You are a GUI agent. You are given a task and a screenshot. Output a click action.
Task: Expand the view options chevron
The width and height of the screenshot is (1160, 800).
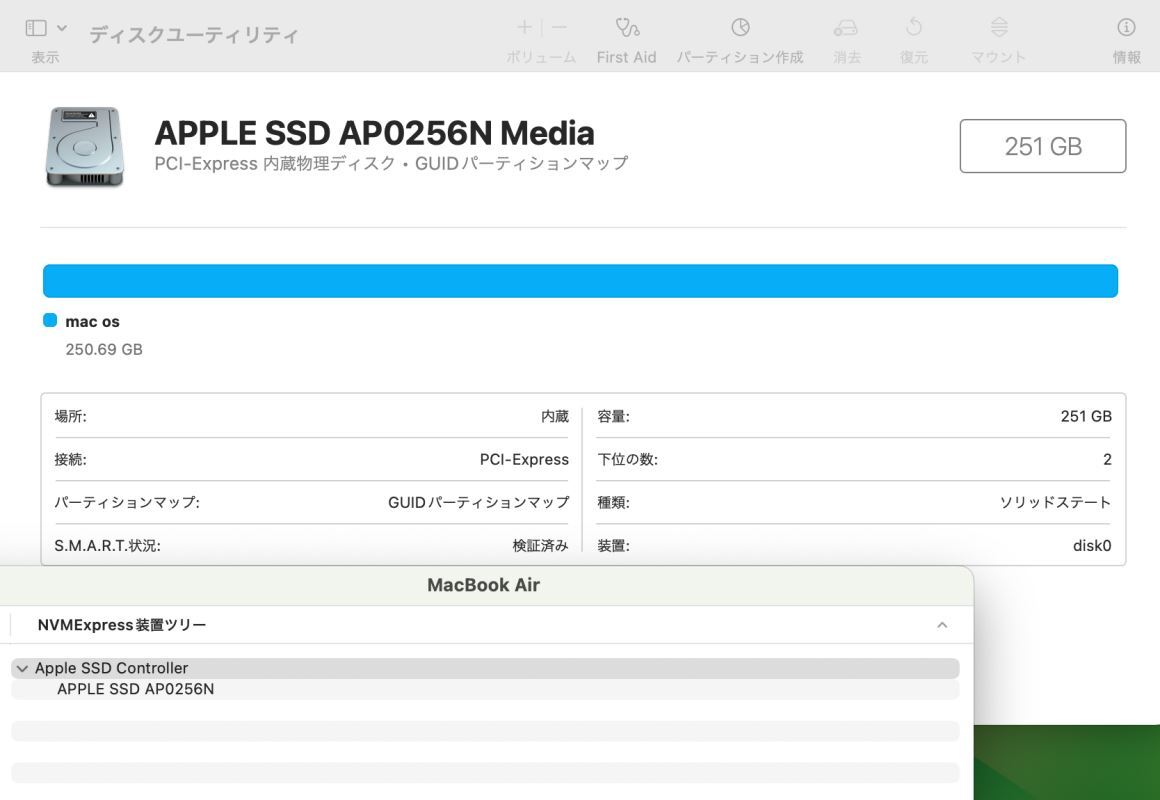[62, 28]
